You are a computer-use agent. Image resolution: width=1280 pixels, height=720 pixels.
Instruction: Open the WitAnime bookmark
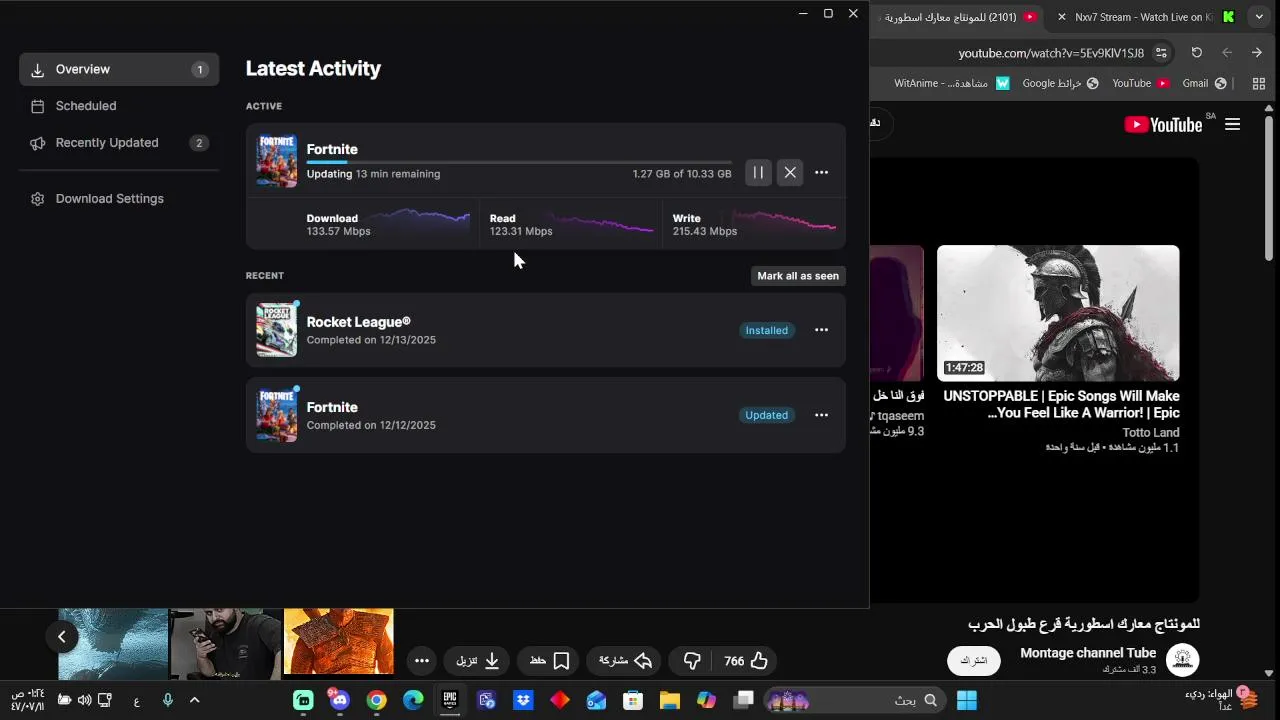coord(952,83)
